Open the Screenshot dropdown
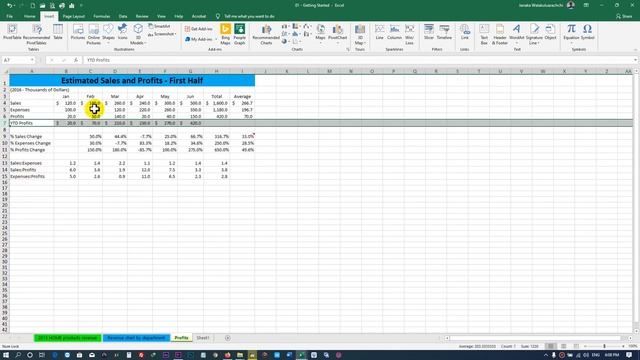The width and height of the screenshot is (640, 360). pyautogui.click(x=162, y=34)
